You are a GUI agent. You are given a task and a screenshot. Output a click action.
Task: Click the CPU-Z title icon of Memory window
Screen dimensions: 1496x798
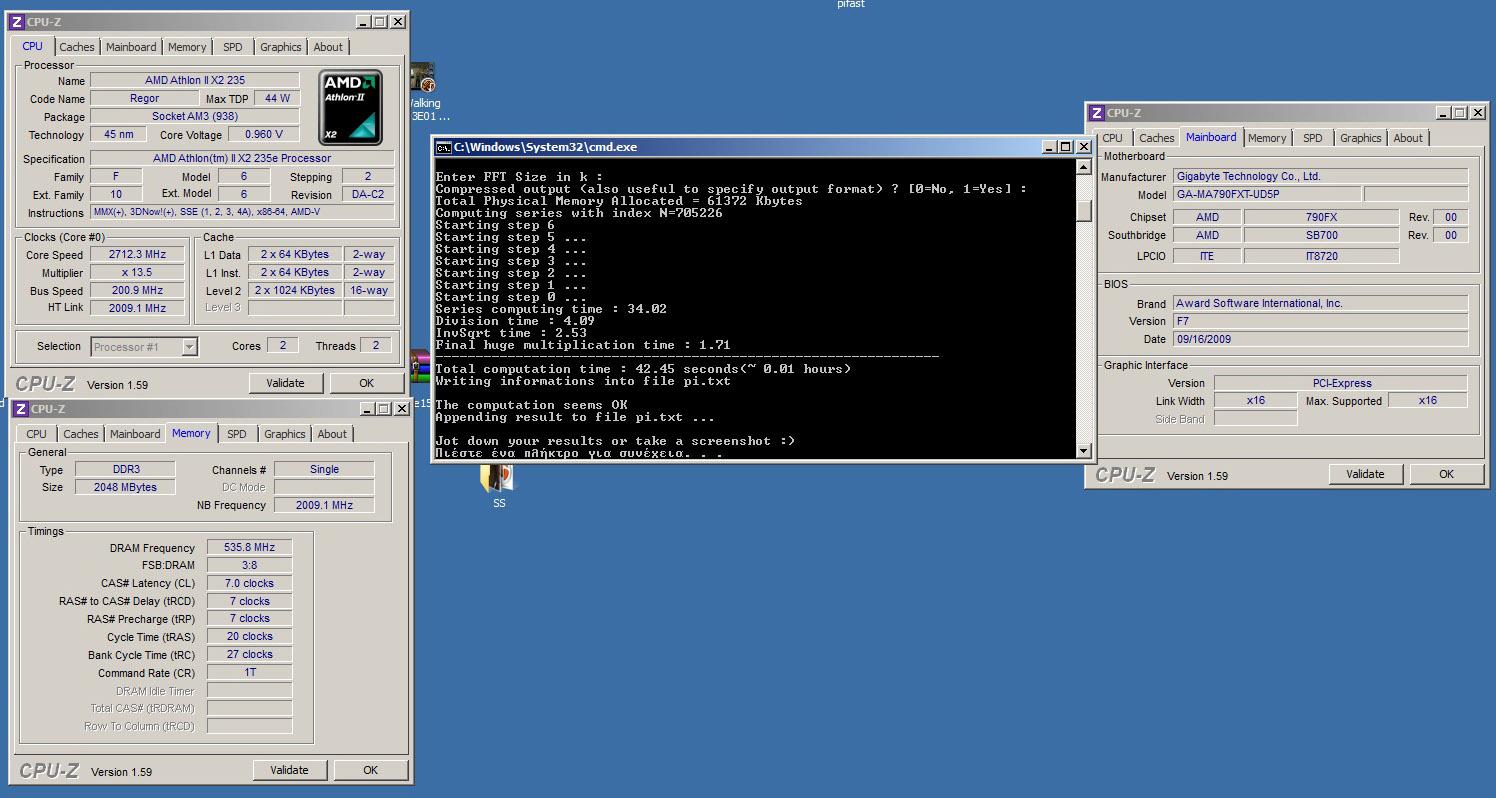click(21, 409)
